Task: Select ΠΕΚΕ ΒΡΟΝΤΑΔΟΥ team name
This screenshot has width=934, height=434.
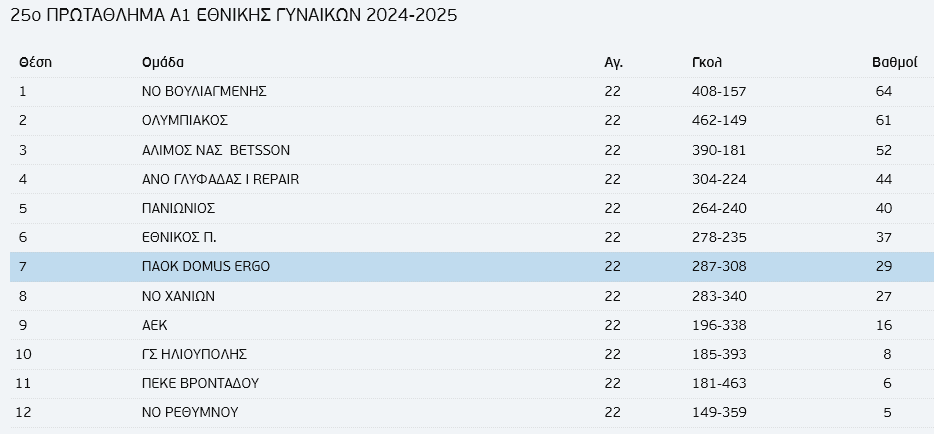Action: coord(200,383)
